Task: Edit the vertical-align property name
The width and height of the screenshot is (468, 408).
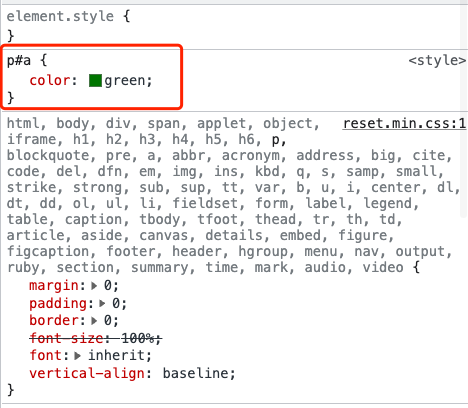Action: [x=87, y=373]
